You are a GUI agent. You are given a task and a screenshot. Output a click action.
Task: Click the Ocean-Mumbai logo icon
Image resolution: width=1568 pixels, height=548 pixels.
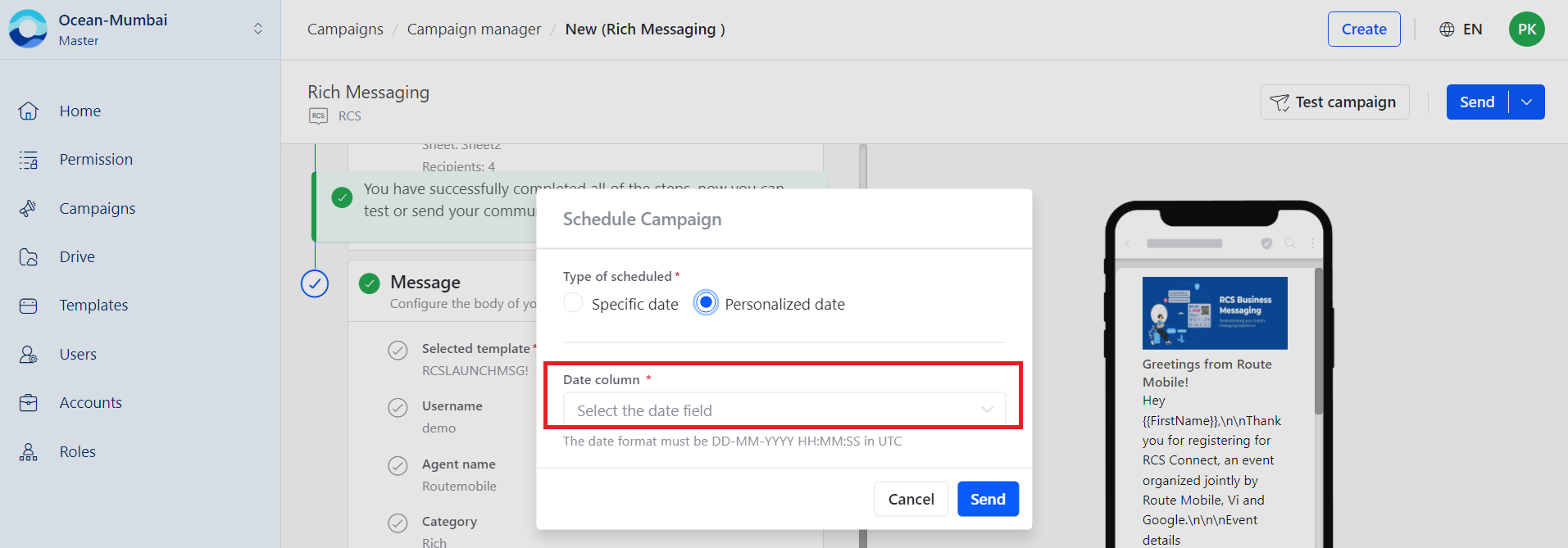coord(28,29)
